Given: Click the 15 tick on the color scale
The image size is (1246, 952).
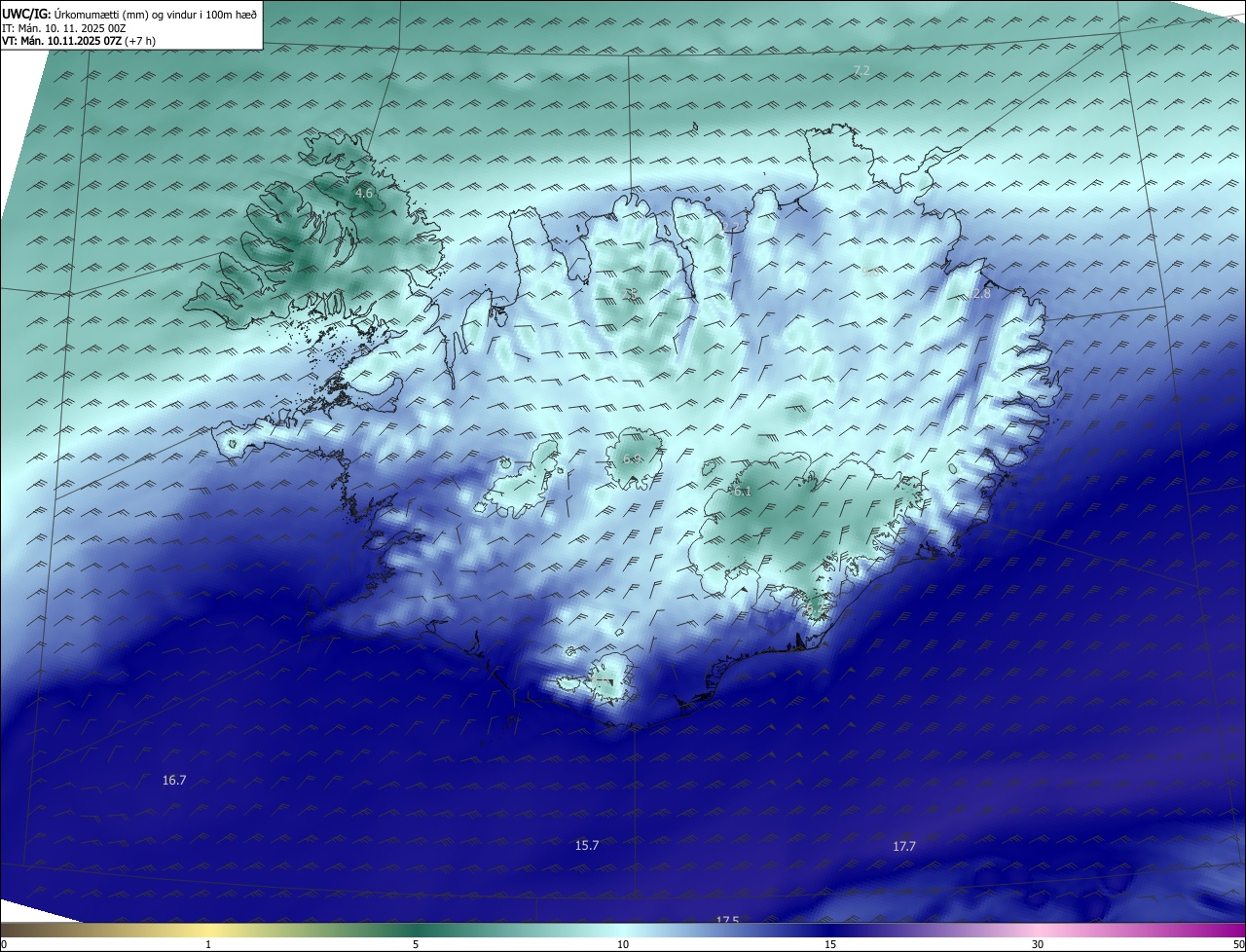Looking at the screenshot, I should point(830,944).
